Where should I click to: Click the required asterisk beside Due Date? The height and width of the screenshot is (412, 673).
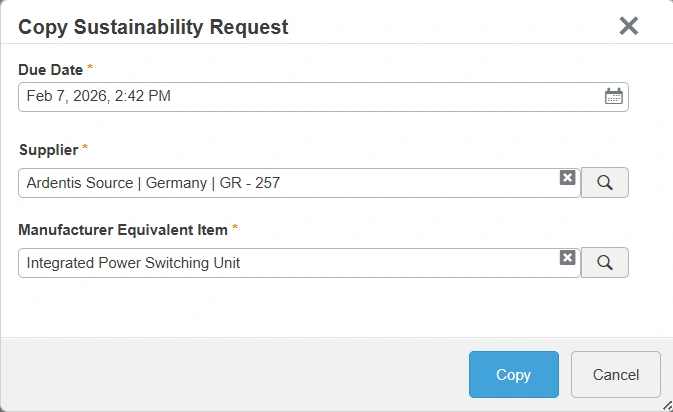coord(90,68)
